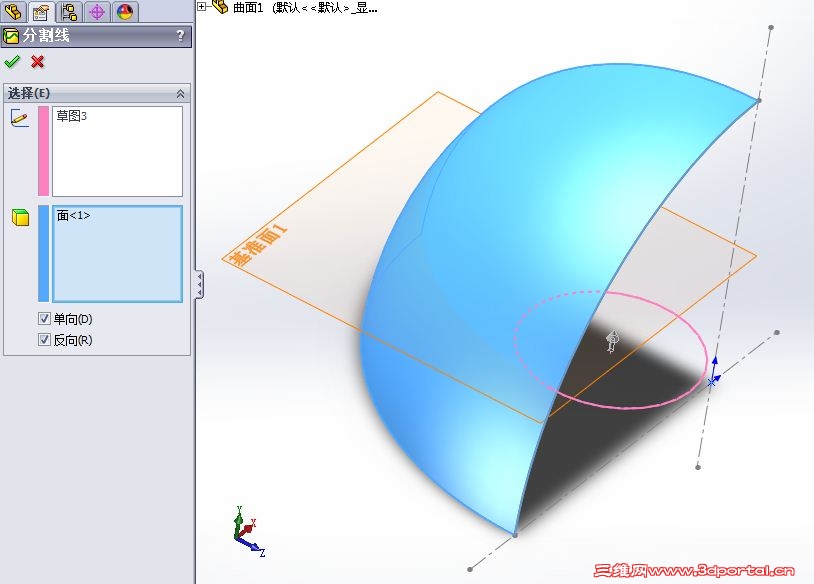Select 面<1> in the faces box
The image size is (814, 584).
[x=73, y=215]
